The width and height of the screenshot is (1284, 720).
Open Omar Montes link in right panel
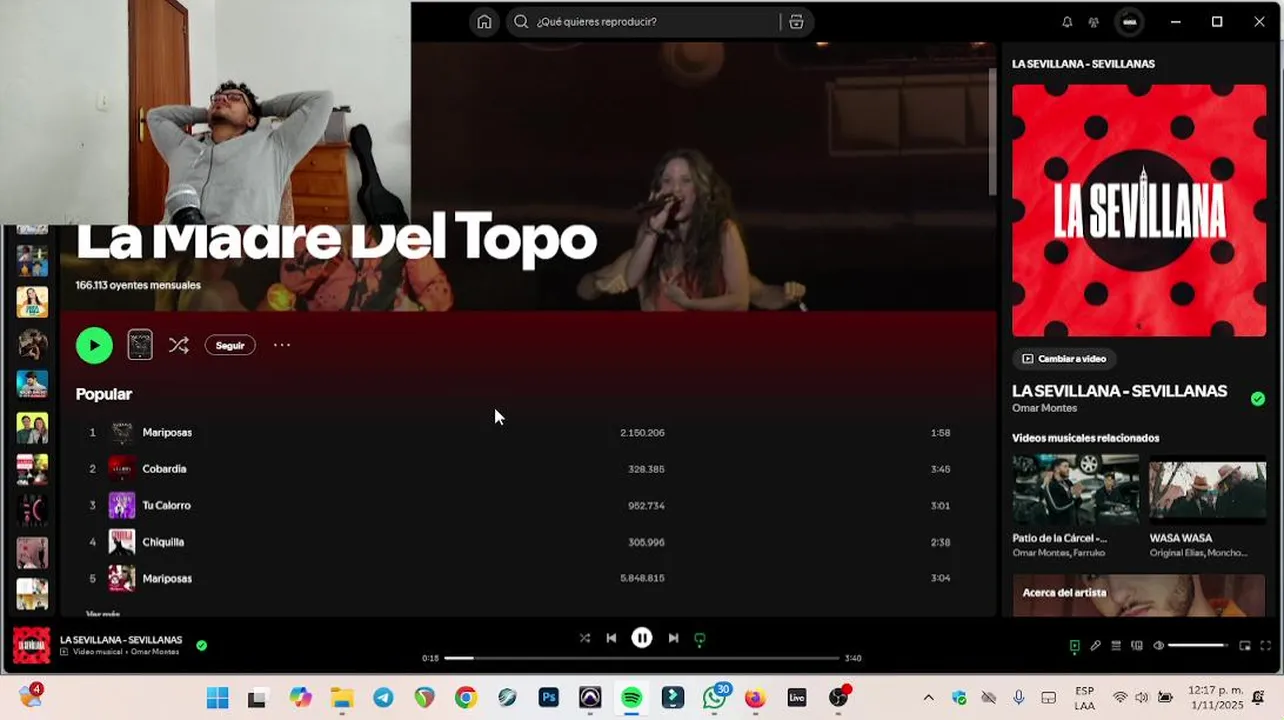tap(1044, 408)
